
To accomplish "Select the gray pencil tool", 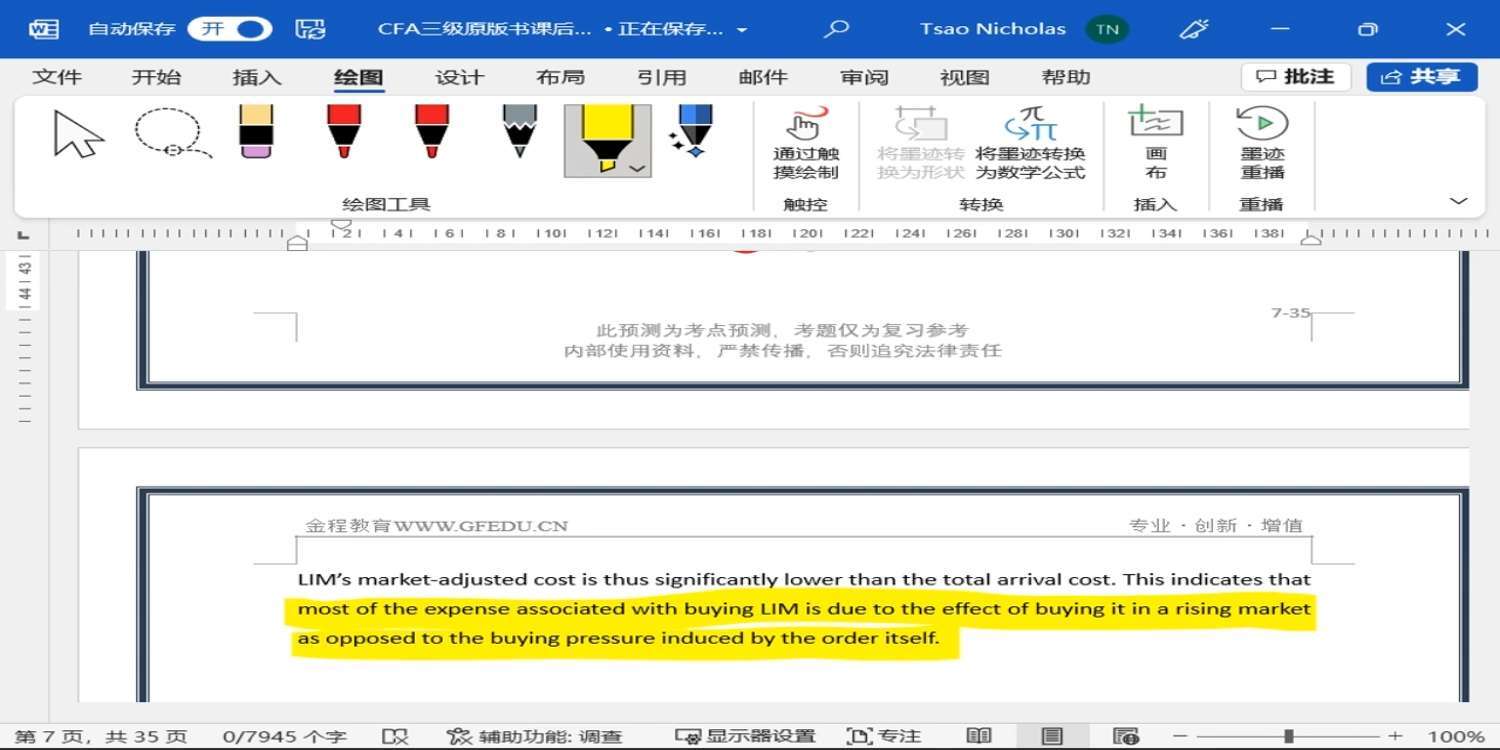I will (x=519, y=132).
